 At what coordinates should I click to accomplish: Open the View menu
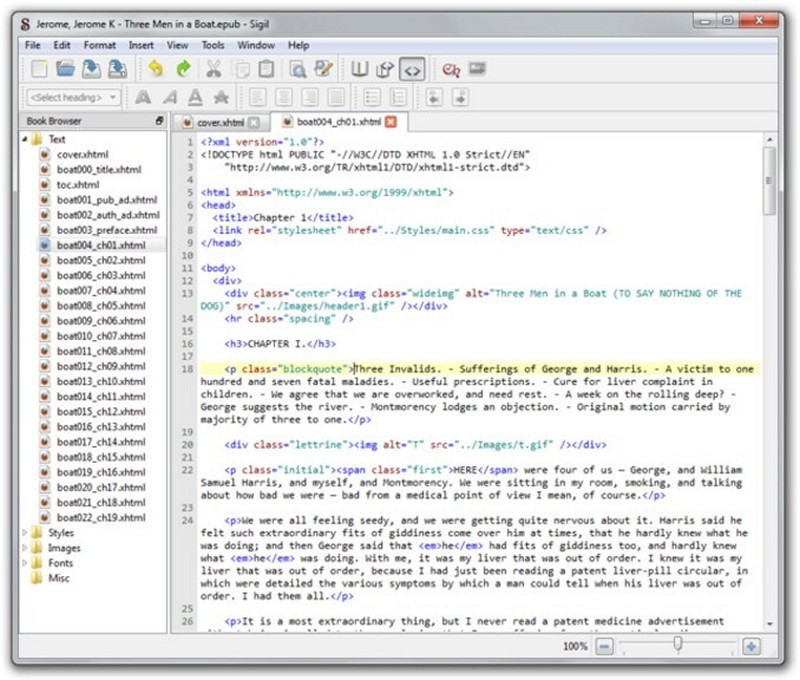tap(177, 45)
